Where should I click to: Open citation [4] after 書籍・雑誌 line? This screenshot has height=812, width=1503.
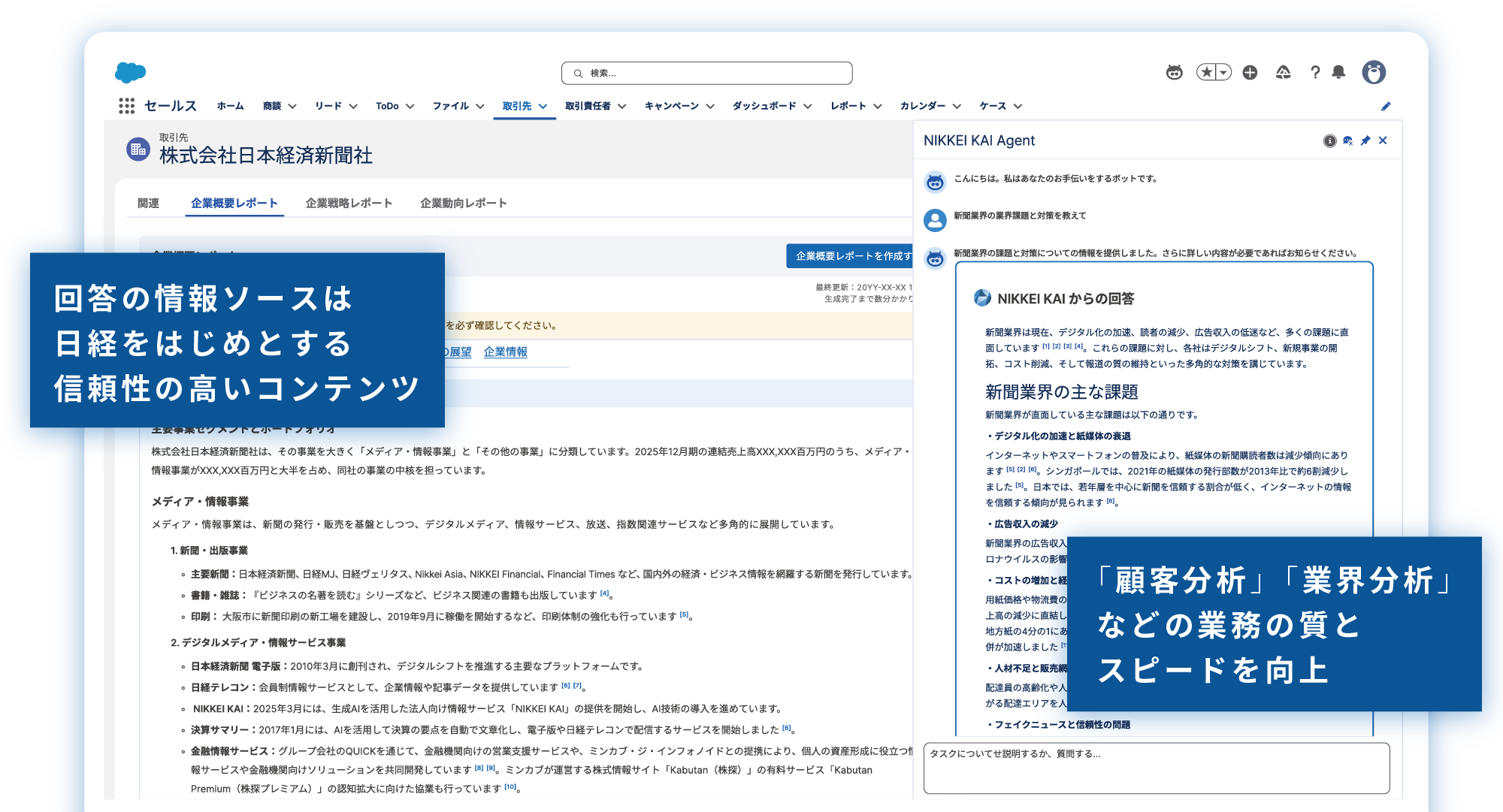click(605, 593)
